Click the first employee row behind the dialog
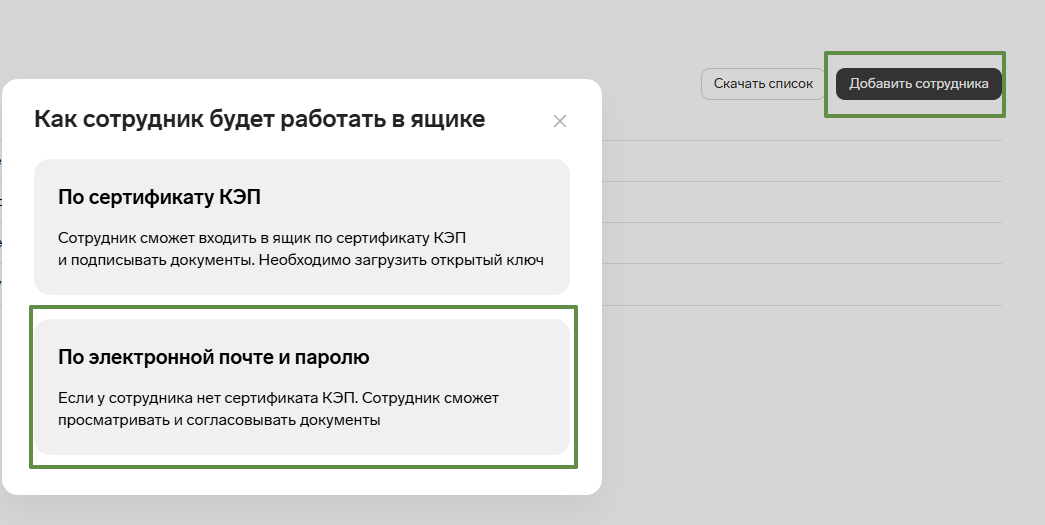 pos(800,161)
